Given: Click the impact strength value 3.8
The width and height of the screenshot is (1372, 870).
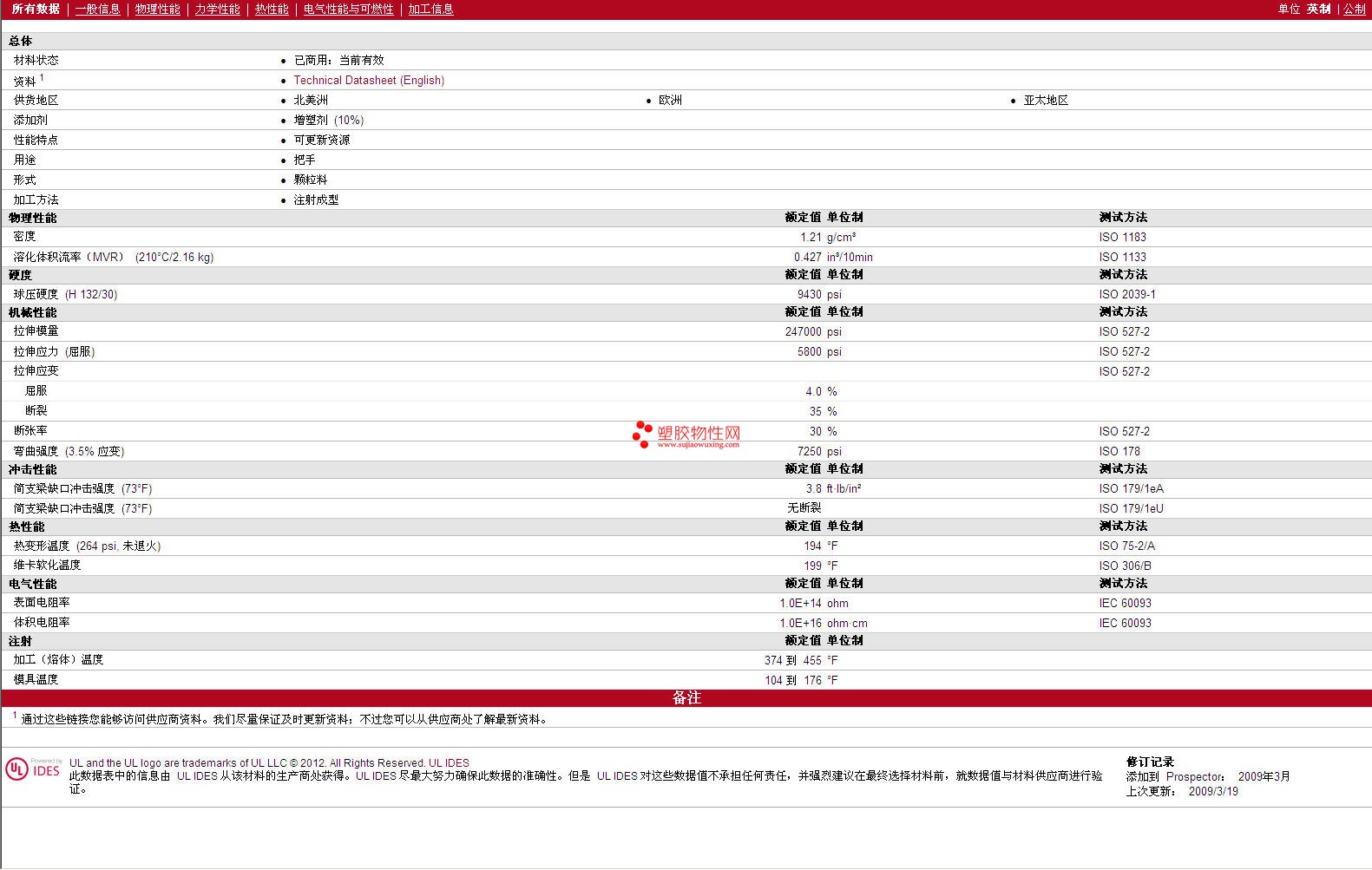Looking at the screenshot, I should (x=813, y=488).
